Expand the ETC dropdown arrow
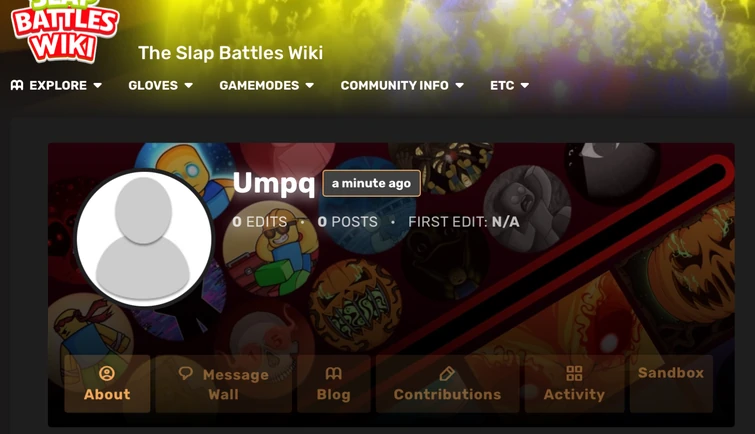 point(525,85)
